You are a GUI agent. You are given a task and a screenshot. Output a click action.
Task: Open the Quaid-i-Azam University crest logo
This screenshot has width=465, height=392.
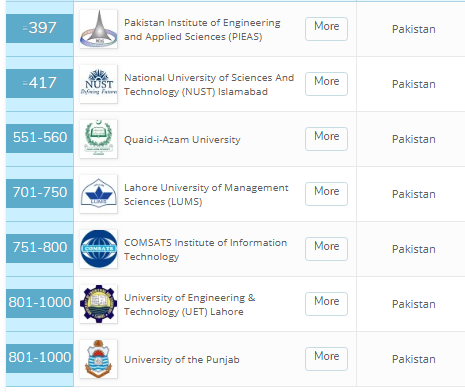(x=99, y=139)
